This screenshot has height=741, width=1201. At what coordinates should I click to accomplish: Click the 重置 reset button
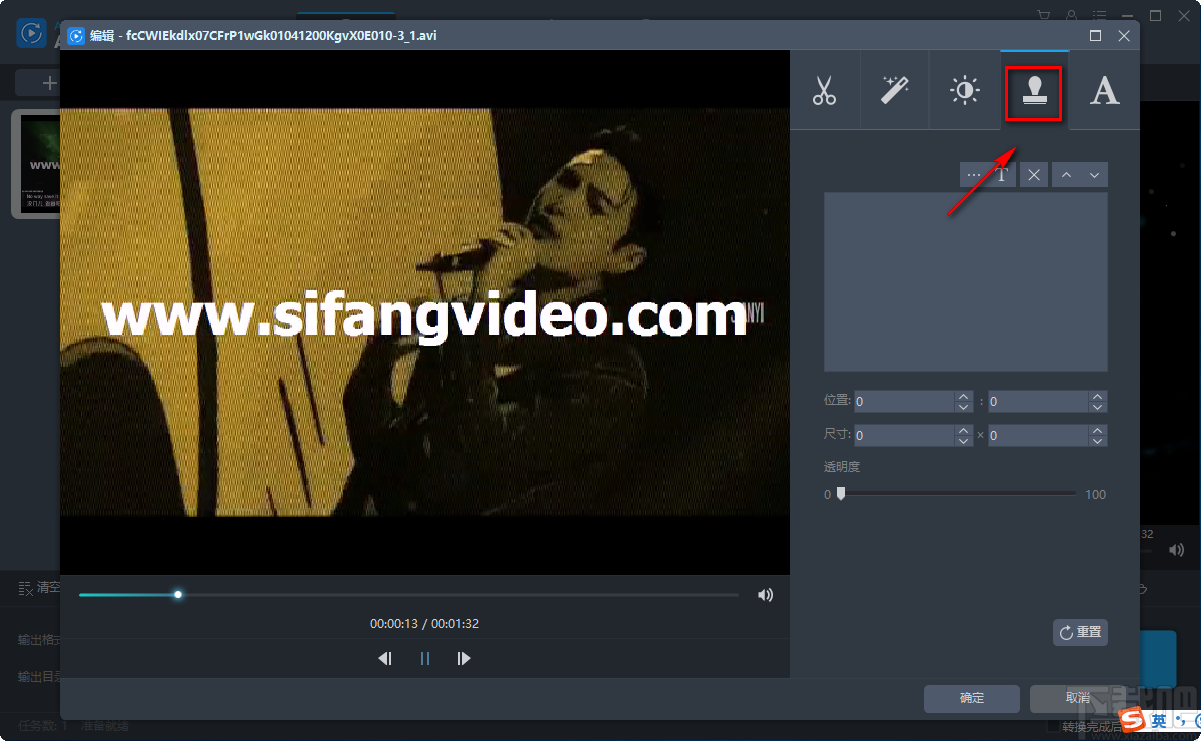pyautogui.click(x=1080, y=632)
